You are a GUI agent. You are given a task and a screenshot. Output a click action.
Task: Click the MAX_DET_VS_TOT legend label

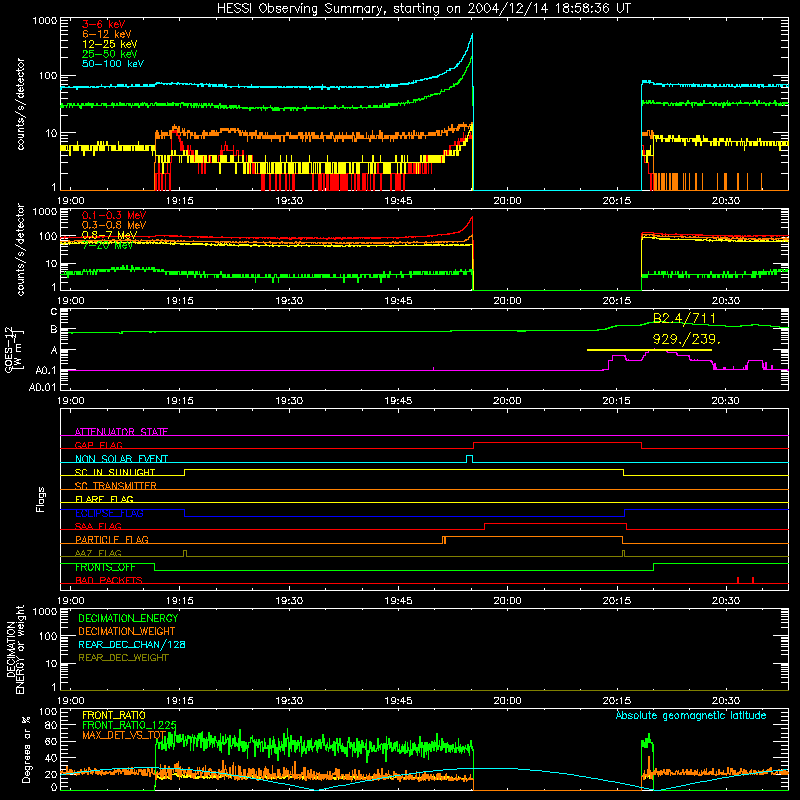(124, 735)
